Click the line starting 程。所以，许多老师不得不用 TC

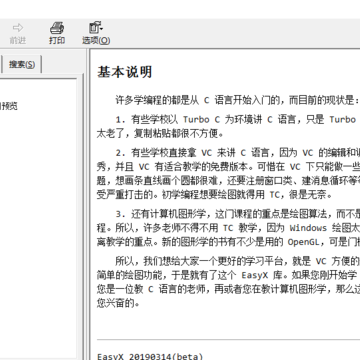click(x=228, y=228)
